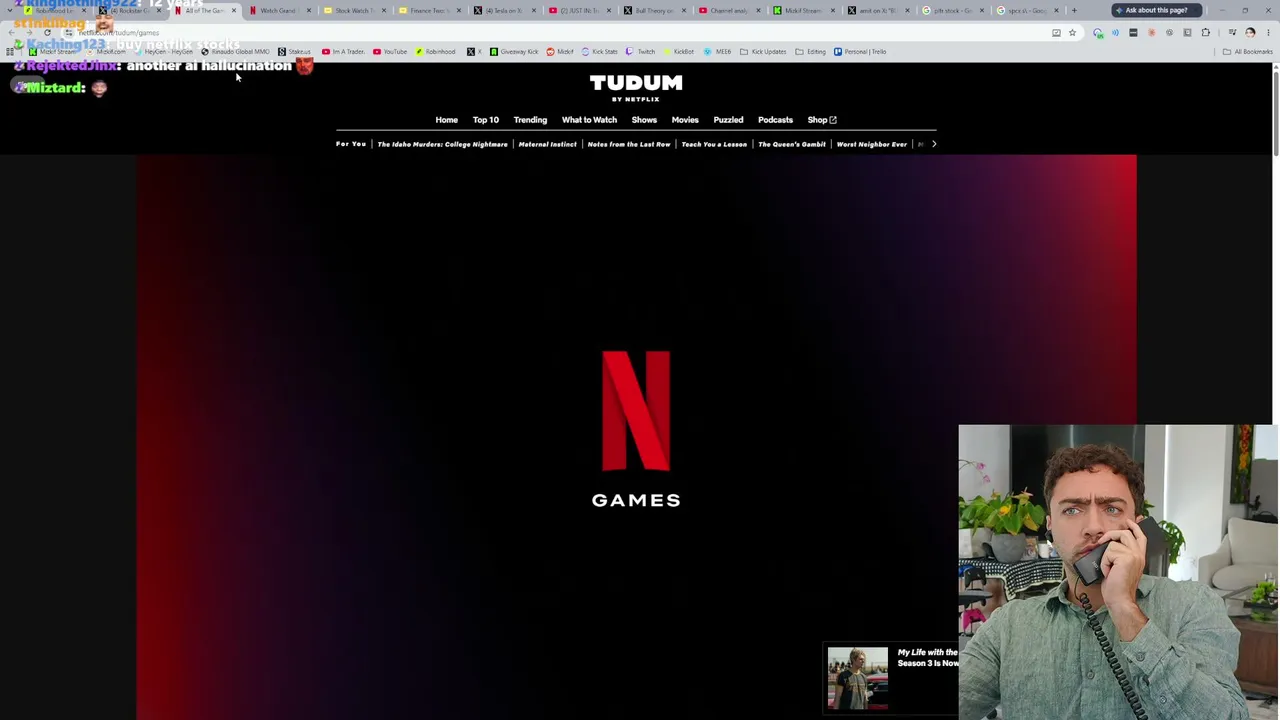Switch to the Finance Two tab
The height and width of the screenshot is (720, 1280).
[428, 11]
